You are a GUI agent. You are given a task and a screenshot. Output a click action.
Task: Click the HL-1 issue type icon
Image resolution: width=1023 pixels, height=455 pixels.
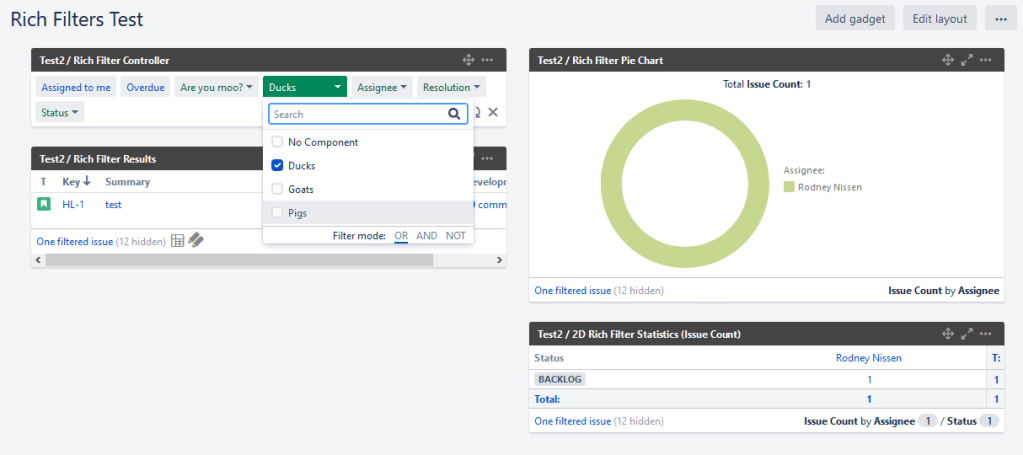(x=44, y=205)
